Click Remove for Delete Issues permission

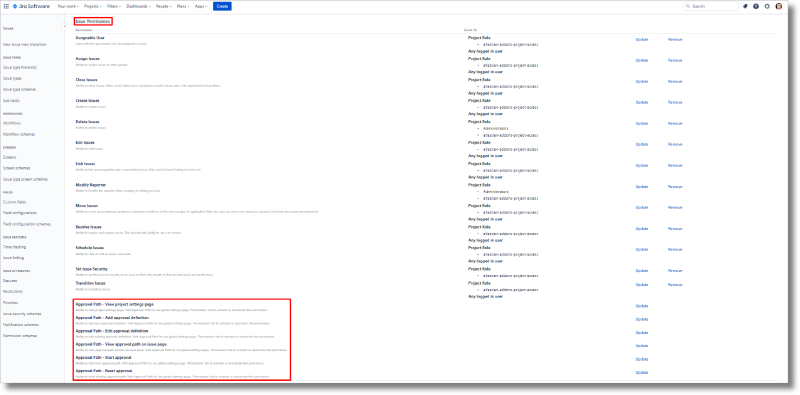pyautogui.click(x=675, y=124)
